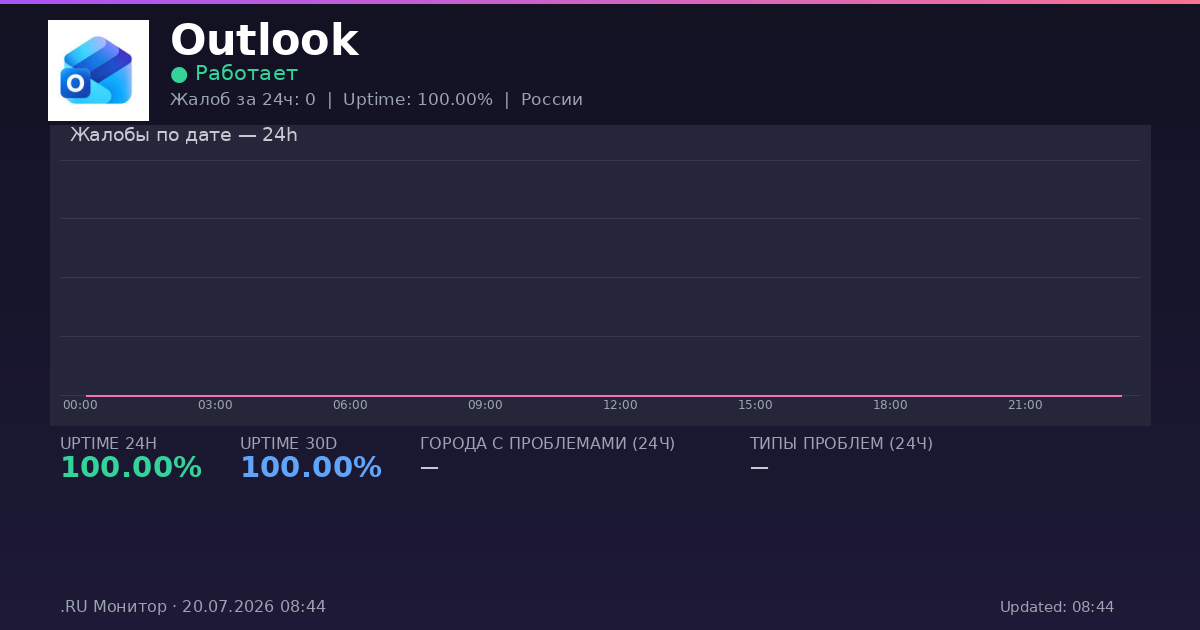This screenshot has width=1200, height=630.
Task: Click the ГОРОДА С ПРОБЛЕМАМИ (24Ч) heading
Action: (x=547, y=444)
